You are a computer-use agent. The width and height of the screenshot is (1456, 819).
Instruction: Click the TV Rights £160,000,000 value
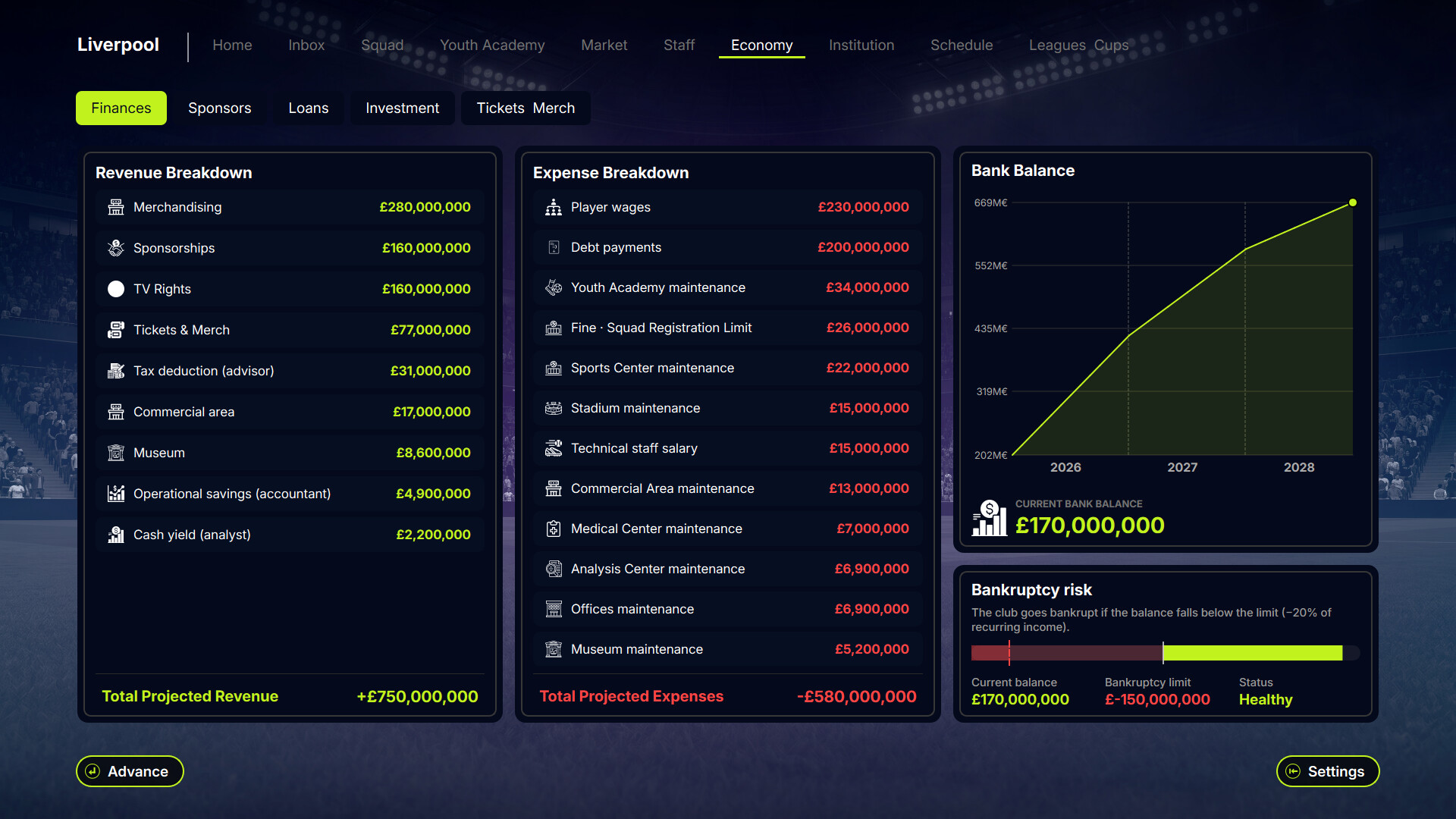click(426, 289)
